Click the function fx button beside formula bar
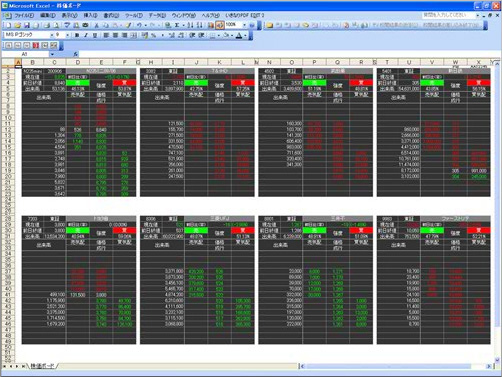502x377 pixels. [x=76, y=54]
